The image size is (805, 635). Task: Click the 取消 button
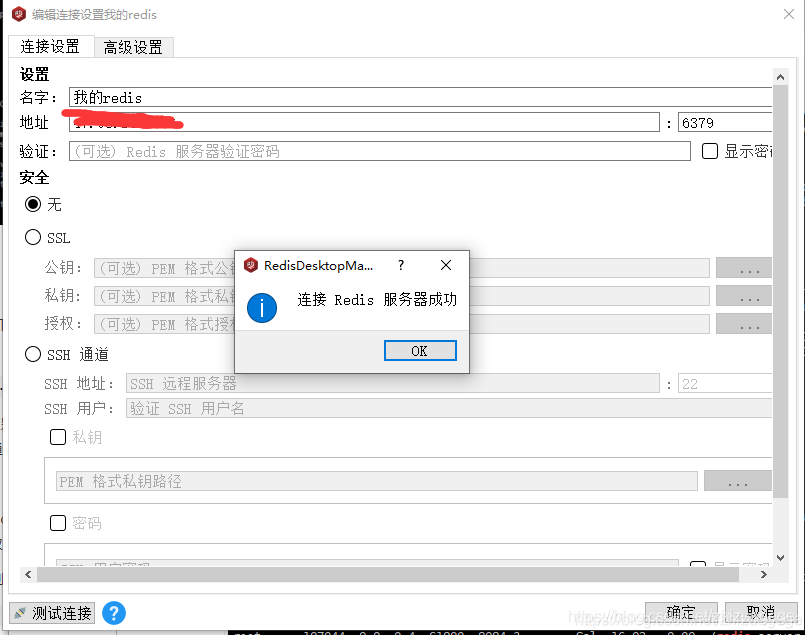click(761, 612)
